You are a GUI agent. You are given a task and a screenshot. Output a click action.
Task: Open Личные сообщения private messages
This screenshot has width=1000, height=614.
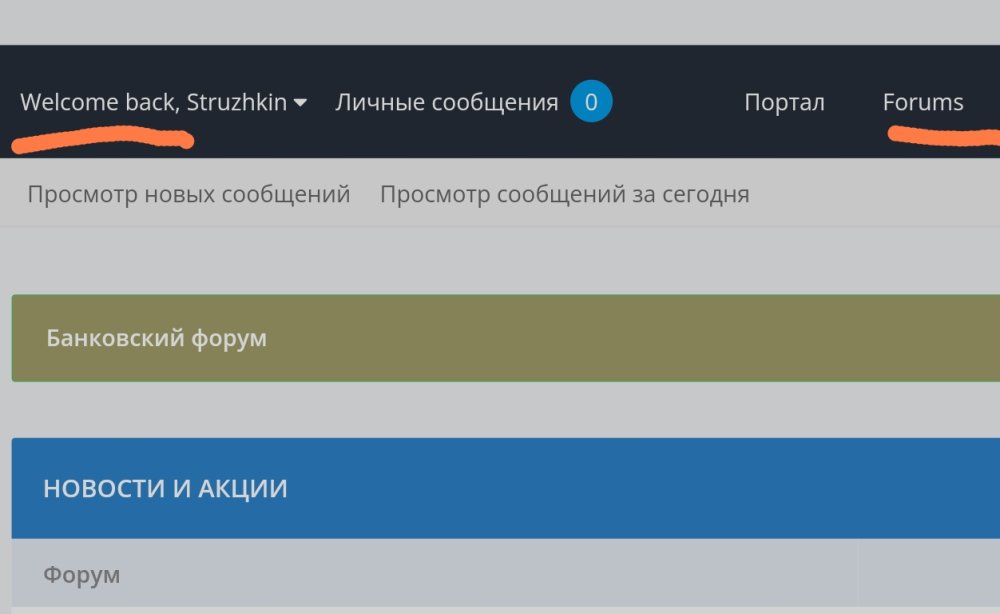(446, 102)
